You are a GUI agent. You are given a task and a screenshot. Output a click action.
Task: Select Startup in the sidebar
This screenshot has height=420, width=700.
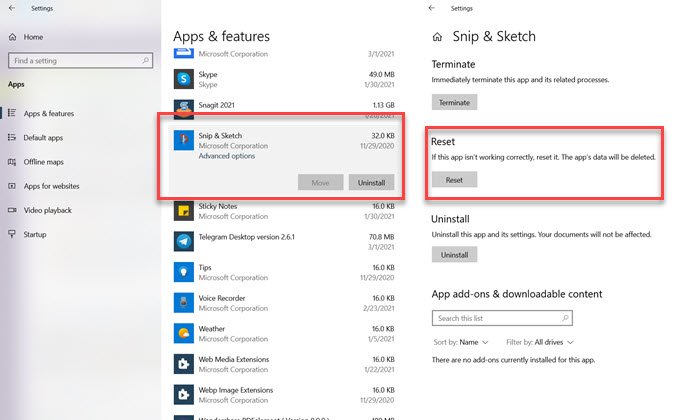[35, 234]
